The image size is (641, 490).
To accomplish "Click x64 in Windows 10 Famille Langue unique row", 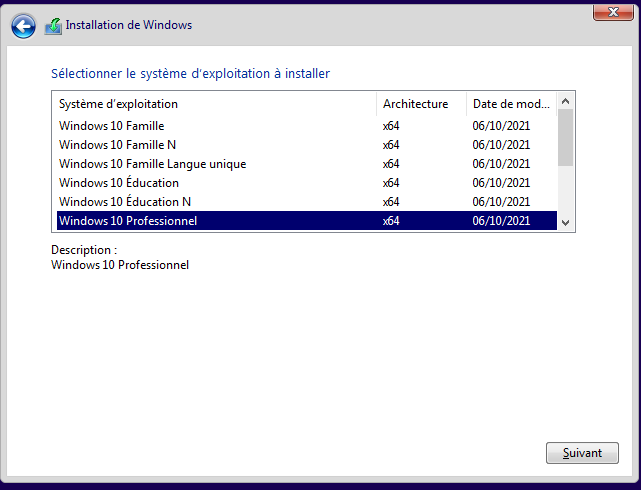I will click(x=391, y=164).
